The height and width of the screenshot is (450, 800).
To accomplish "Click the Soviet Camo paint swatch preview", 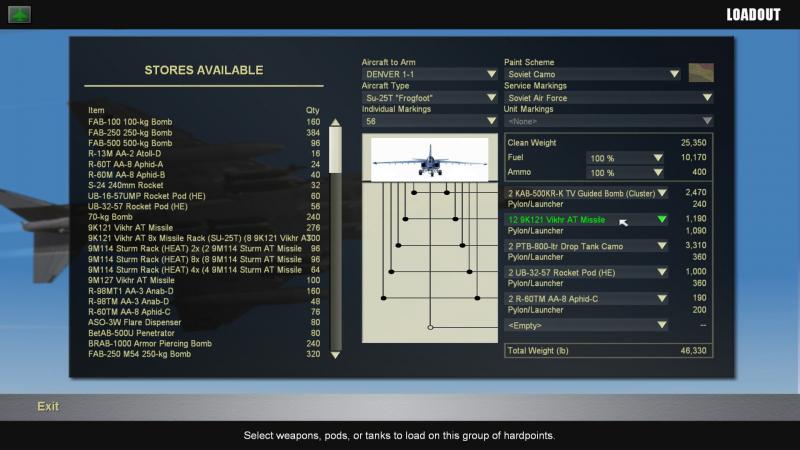I will pos(701,72).
